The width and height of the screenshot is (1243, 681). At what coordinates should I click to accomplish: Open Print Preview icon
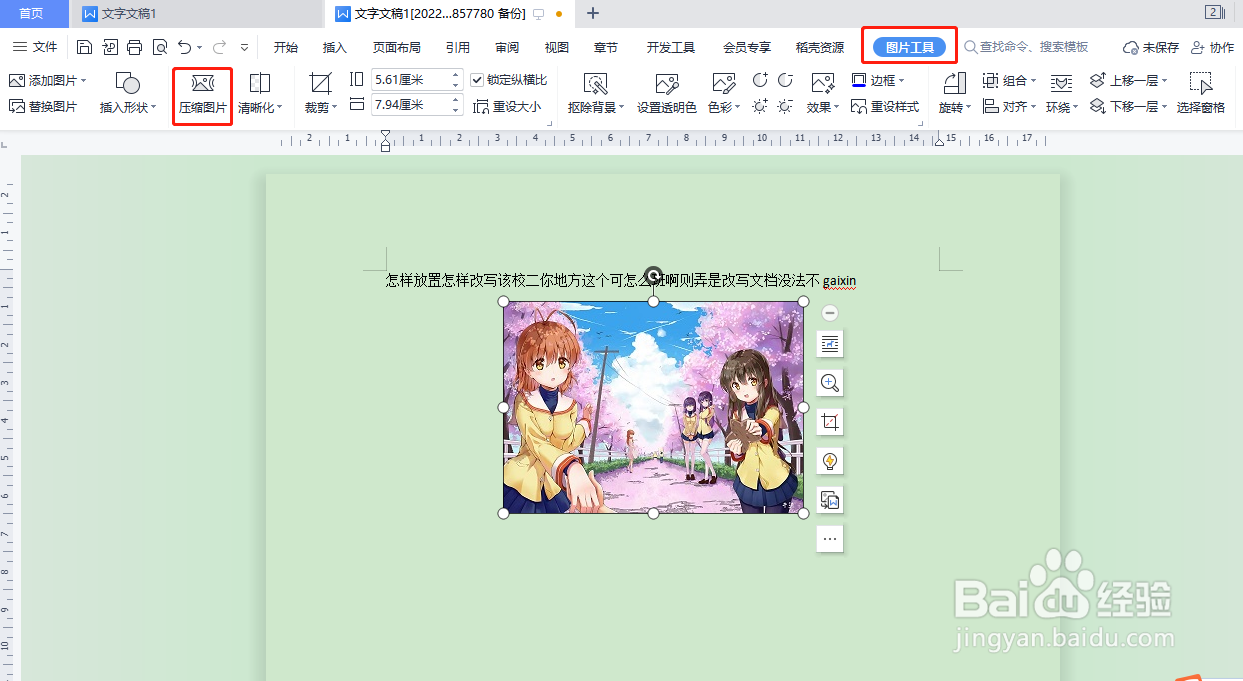pyautogui.click(x=159, y=47)
